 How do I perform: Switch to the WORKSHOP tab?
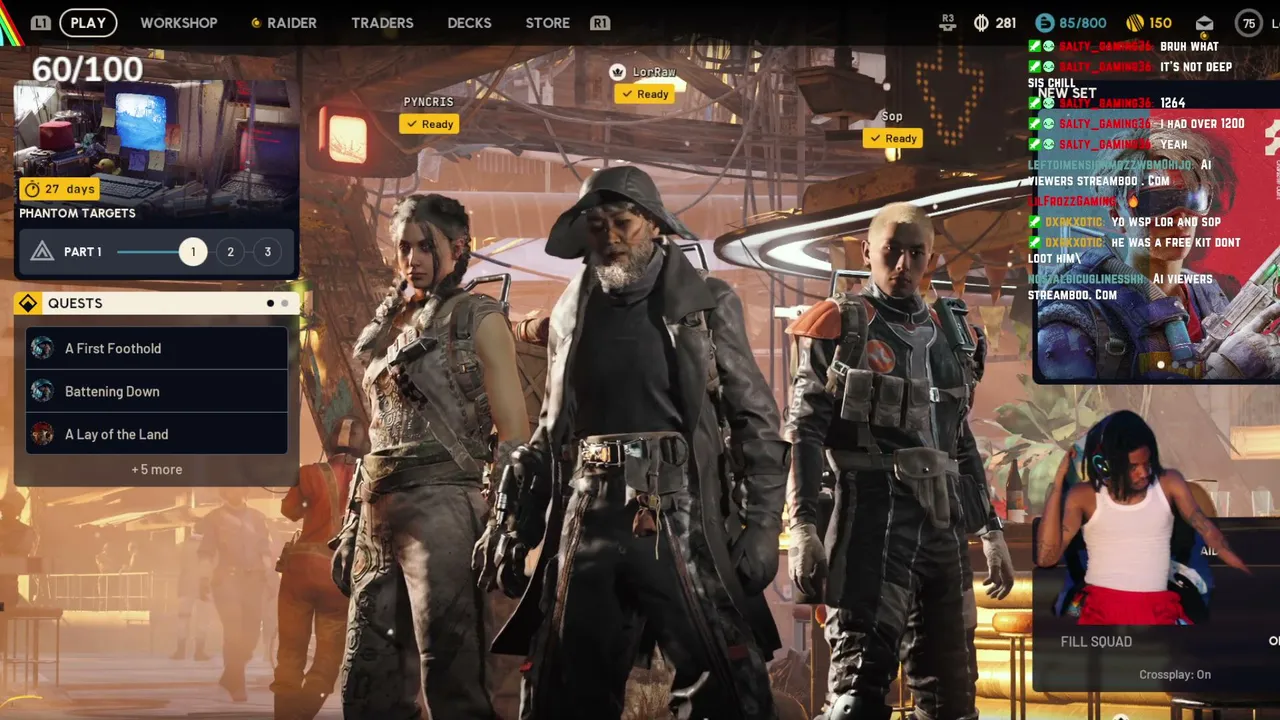click(x=179, y=23)
